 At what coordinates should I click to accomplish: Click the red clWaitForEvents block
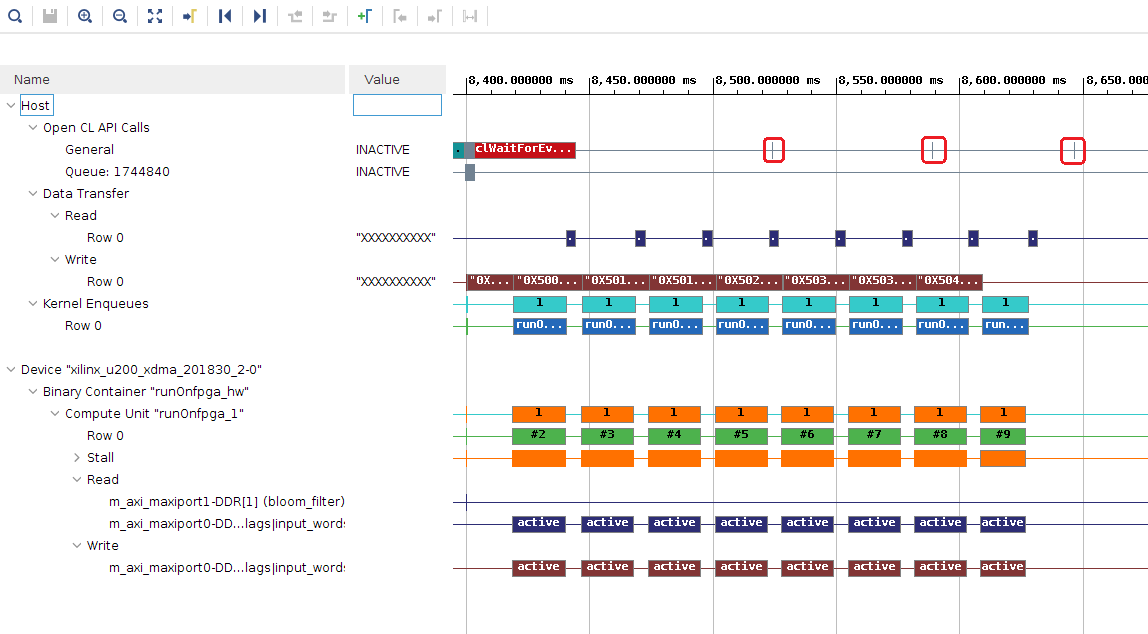tap(525, 150)
